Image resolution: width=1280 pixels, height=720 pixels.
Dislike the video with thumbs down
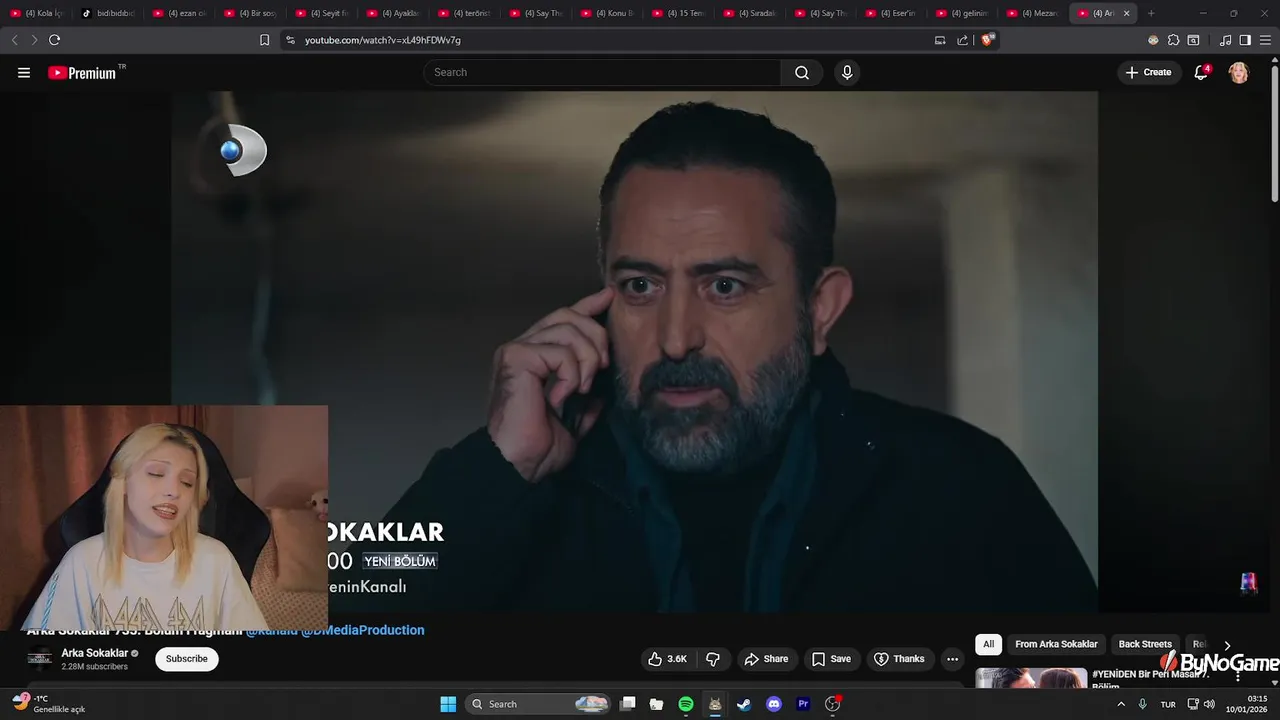[x=713, y=659]
